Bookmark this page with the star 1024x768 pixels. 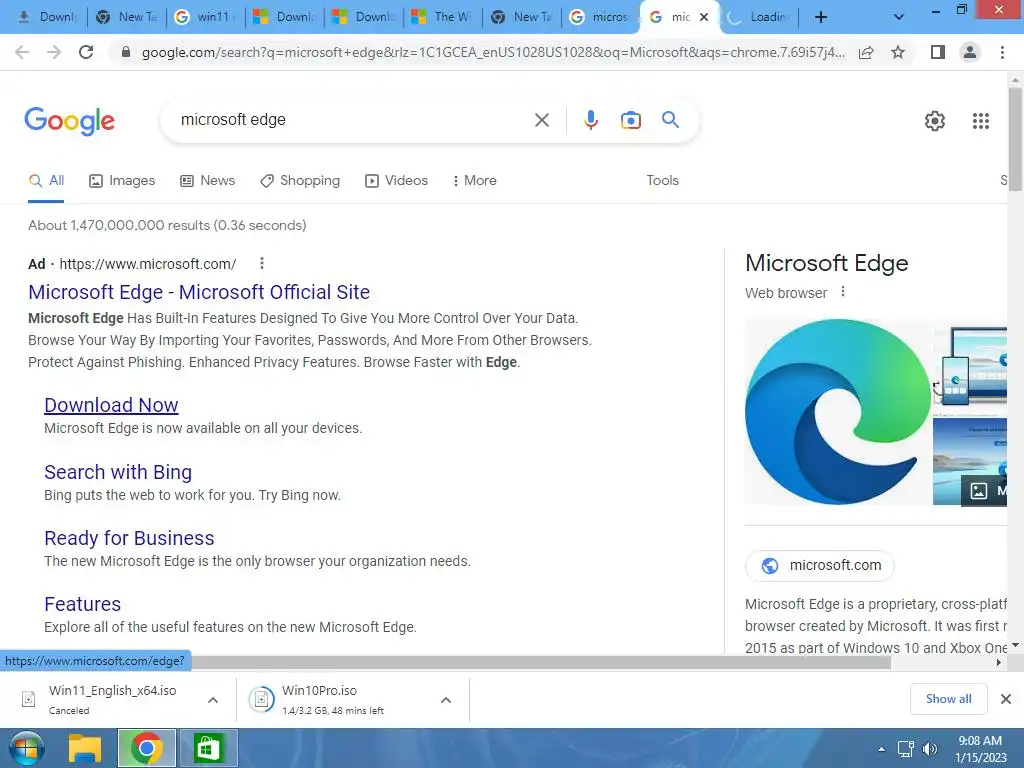click(898, 52)
